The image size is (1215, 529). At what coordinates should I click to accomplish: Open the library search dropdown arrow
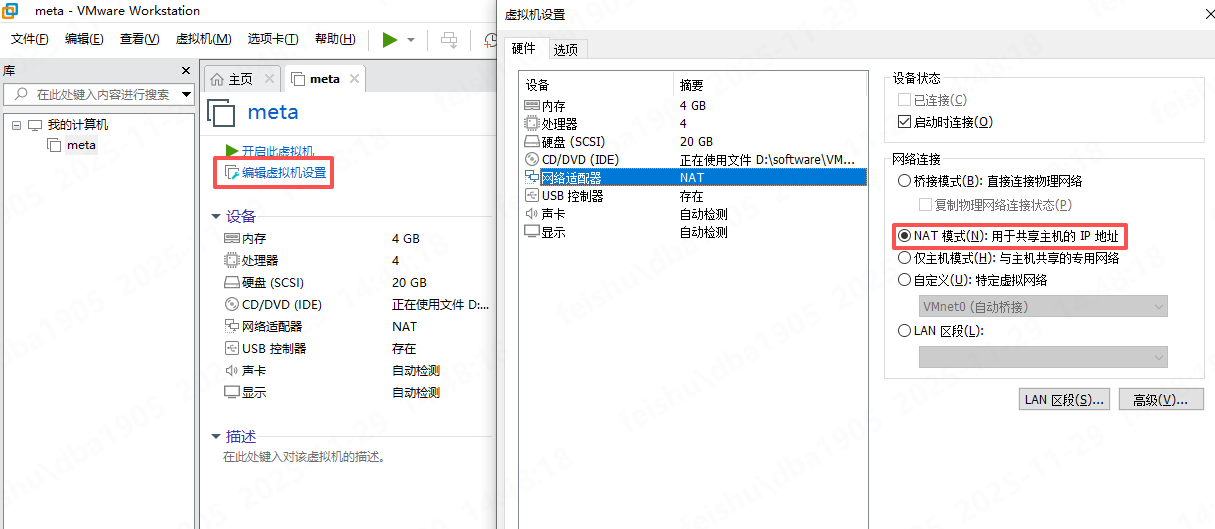pyautogui.click(x=186, y=95)
